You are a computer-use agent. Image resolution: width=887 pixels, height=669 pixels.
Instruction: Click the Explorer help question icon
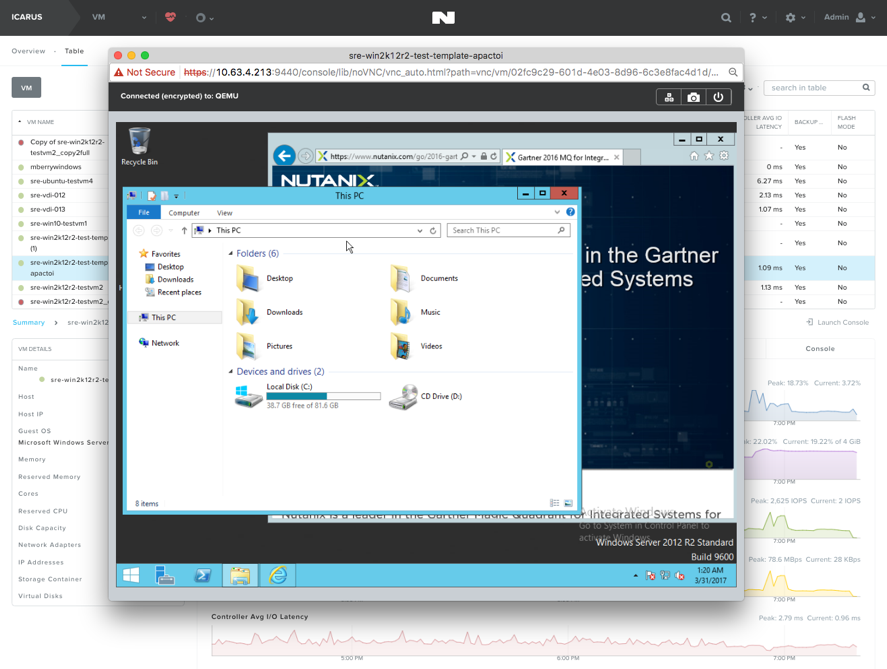(x=570, y=212)
